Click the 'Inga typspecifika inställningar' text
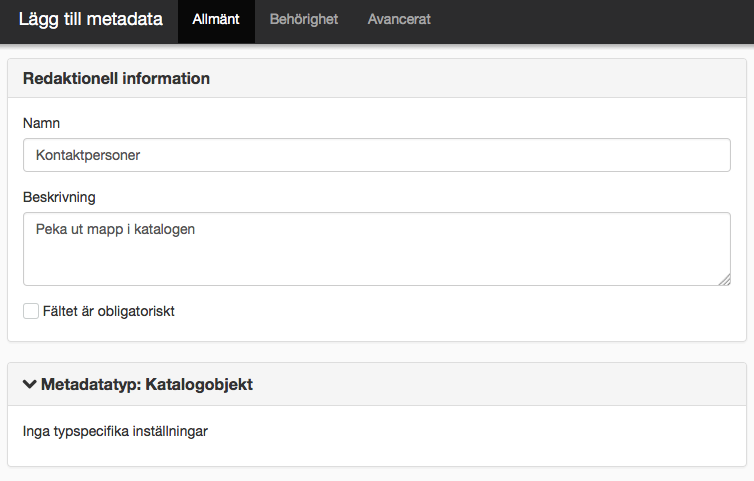754x481 pixels. click(115, 431)
